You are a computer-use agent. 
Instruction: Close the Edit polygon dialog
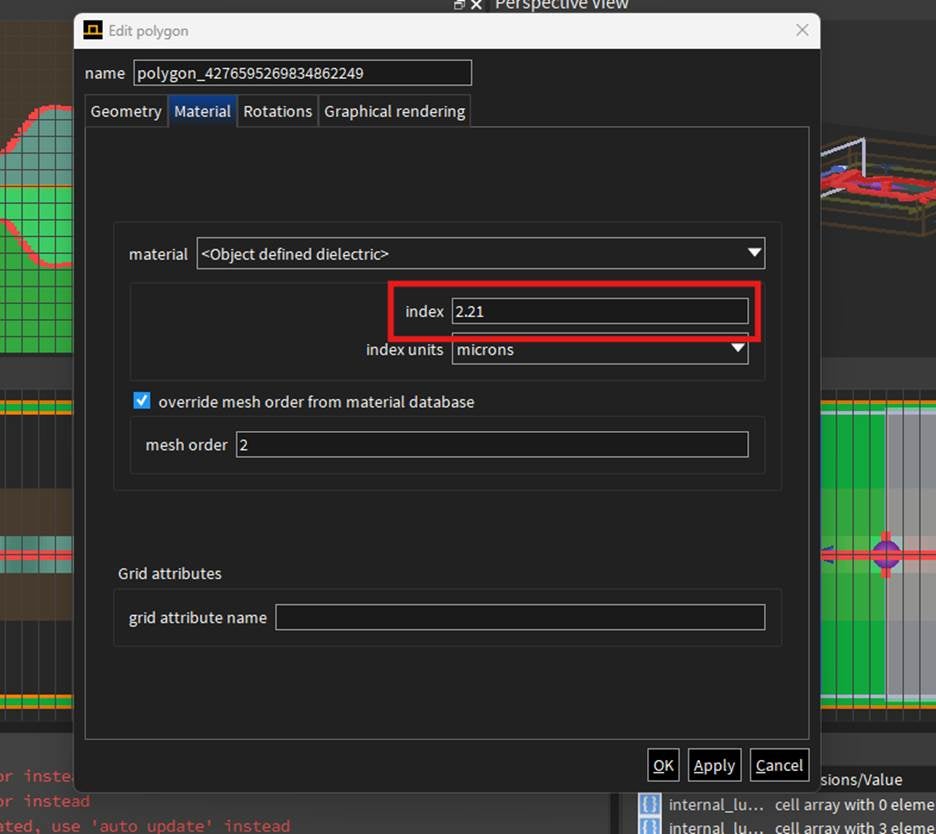tap(802, 30)
